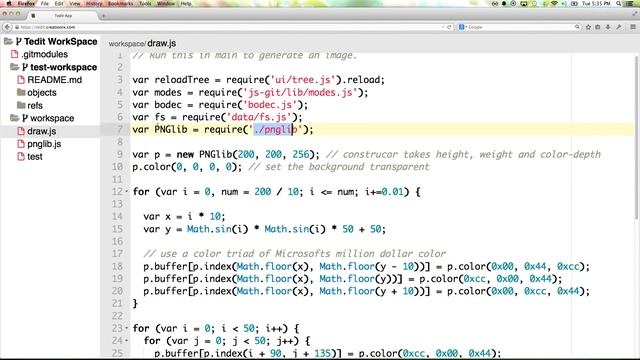Screen dimensions: 640x360
Task: Click the workspace/draw.js path header
Action: tap(142, 43)
